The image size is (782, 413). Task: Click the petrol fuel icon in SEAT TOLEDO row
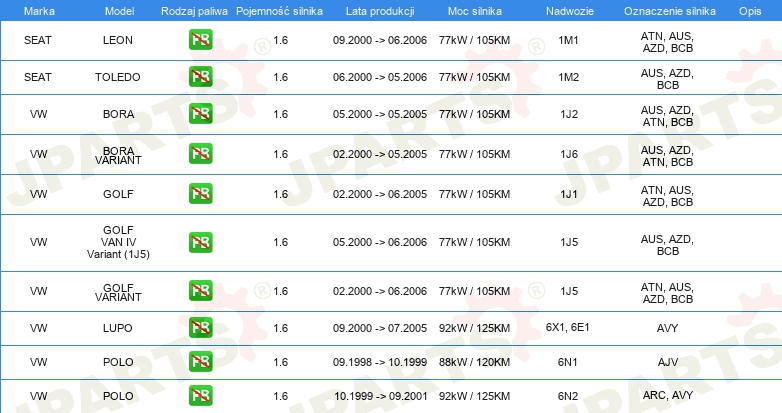tap(200, 77)
